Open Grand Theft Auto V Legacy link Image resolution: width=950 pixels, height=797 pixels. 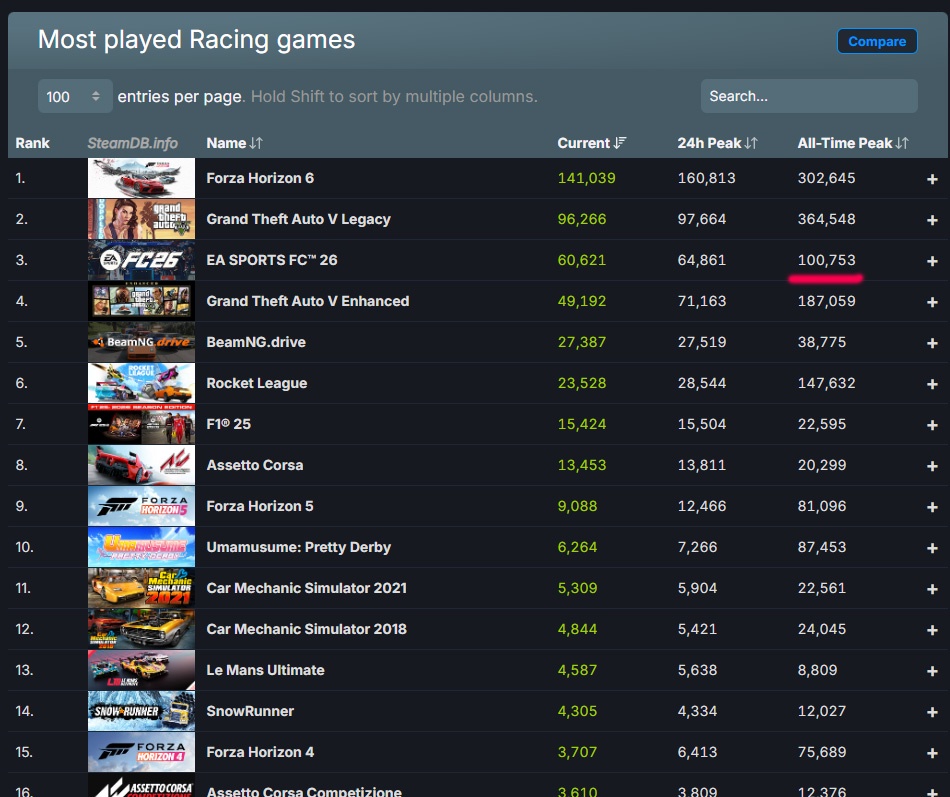pyautogui.click(x=298, y=219)
